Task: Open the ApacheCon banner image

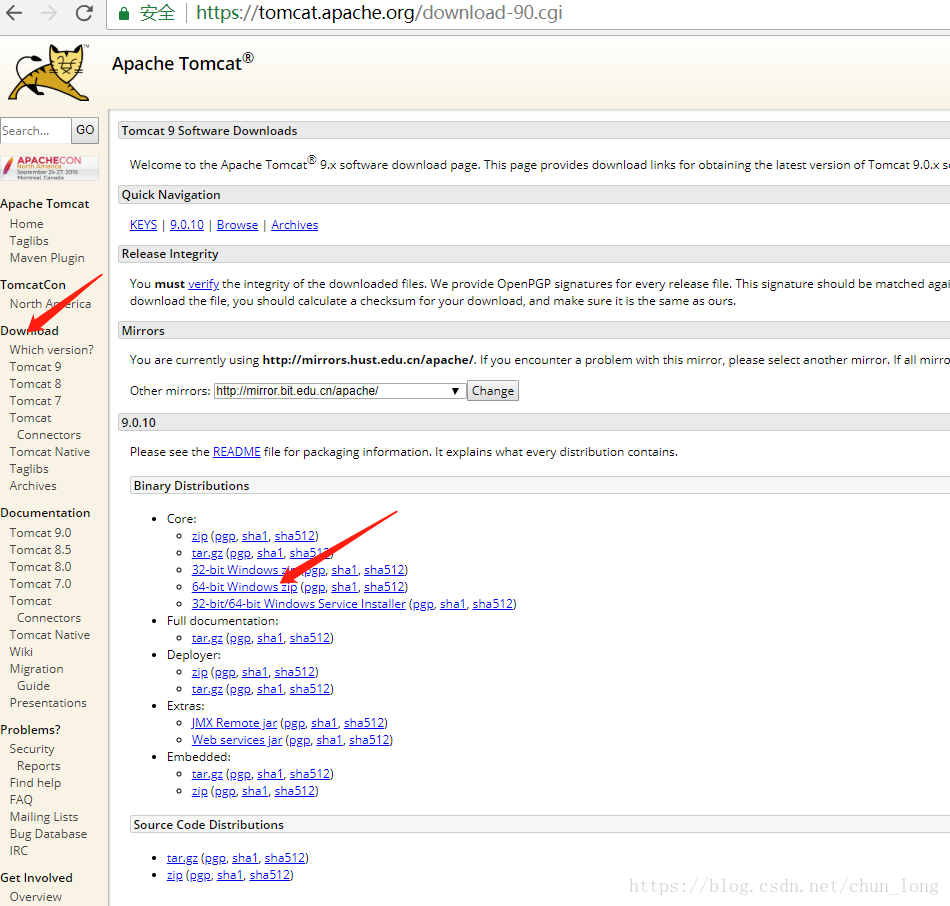Action: 50,168
